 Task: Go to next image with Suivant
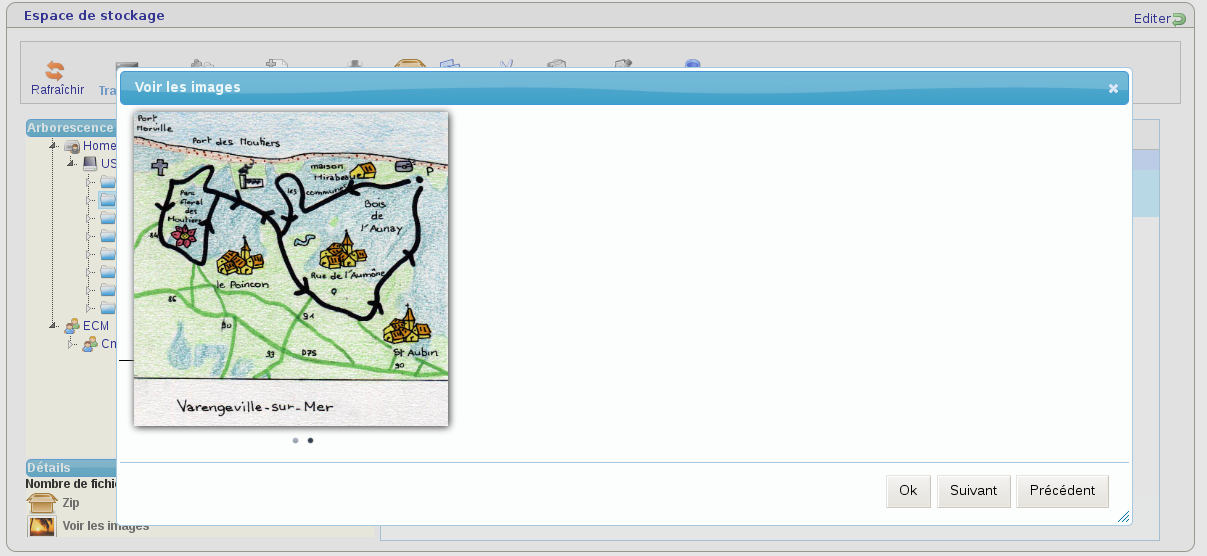(973, 491)
